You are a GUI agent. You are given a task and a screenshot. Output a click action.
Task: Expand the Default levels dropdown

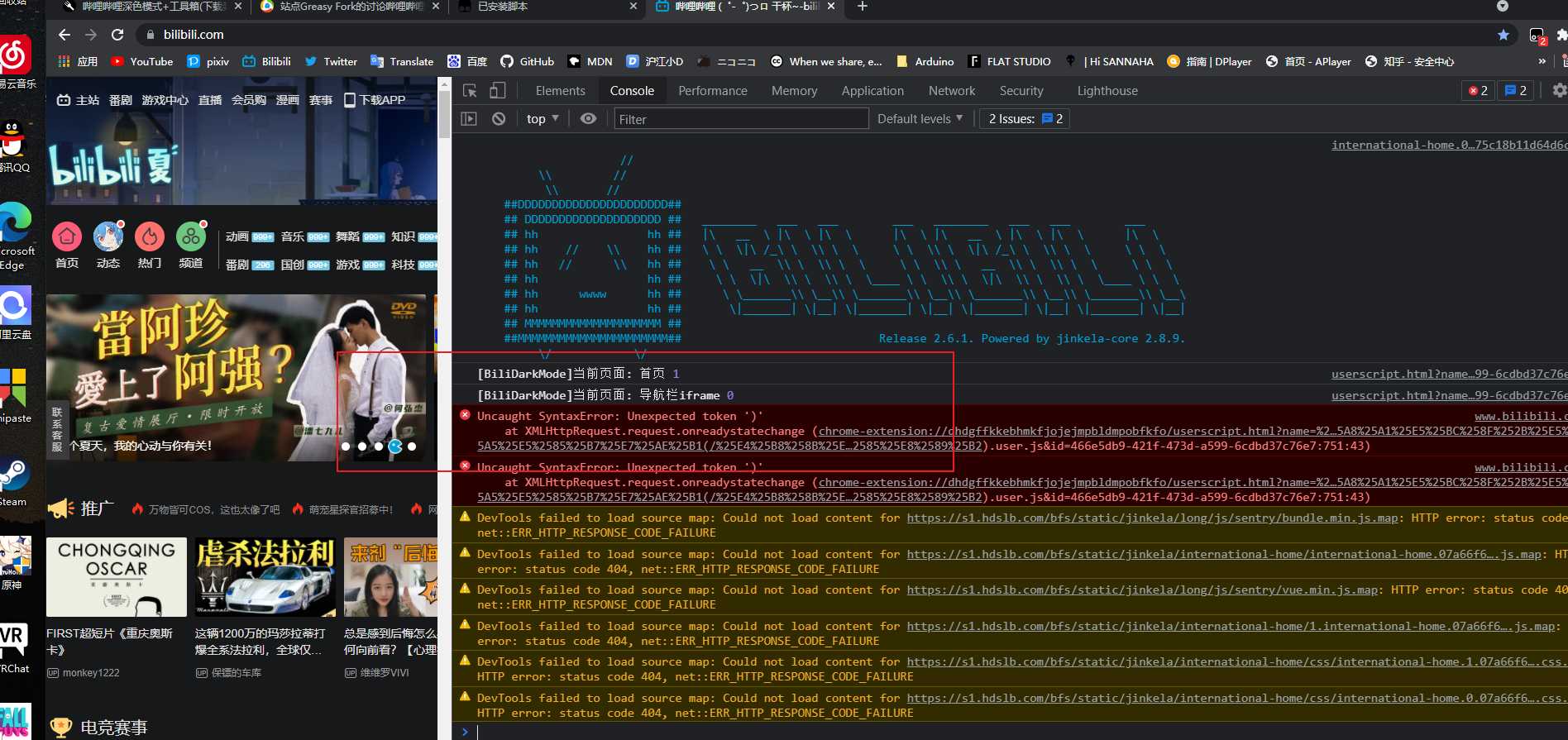pos(920,119)
